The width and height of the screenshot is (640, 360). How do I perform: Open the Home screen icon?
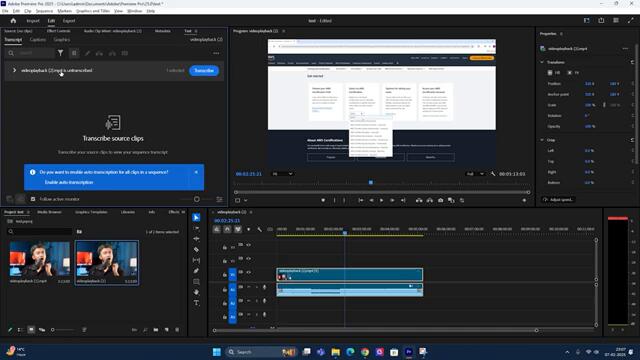pyautogui.click(x=13, y=20)
